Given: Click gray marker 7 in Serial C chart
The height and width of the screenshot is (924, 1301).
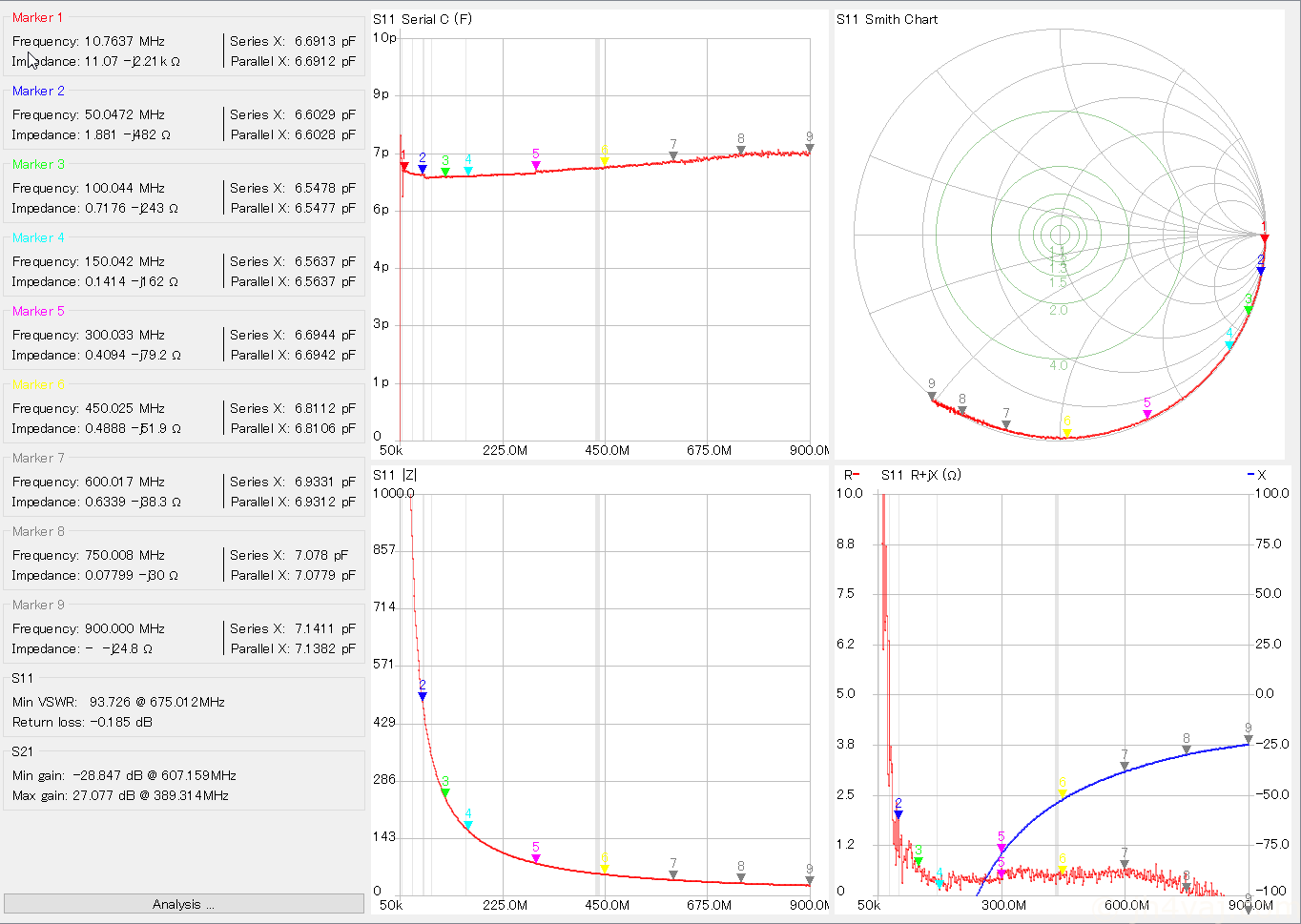Looking at the screenshot, I should click(673, 155).
